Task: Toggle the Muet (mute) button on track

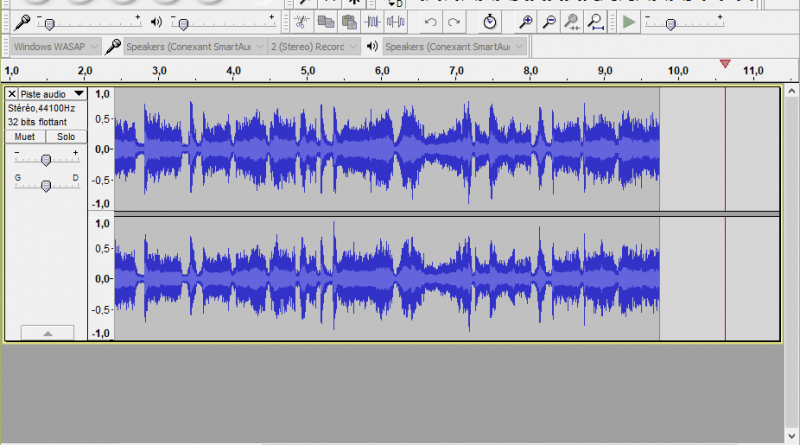Action: (x=25, y=136)
